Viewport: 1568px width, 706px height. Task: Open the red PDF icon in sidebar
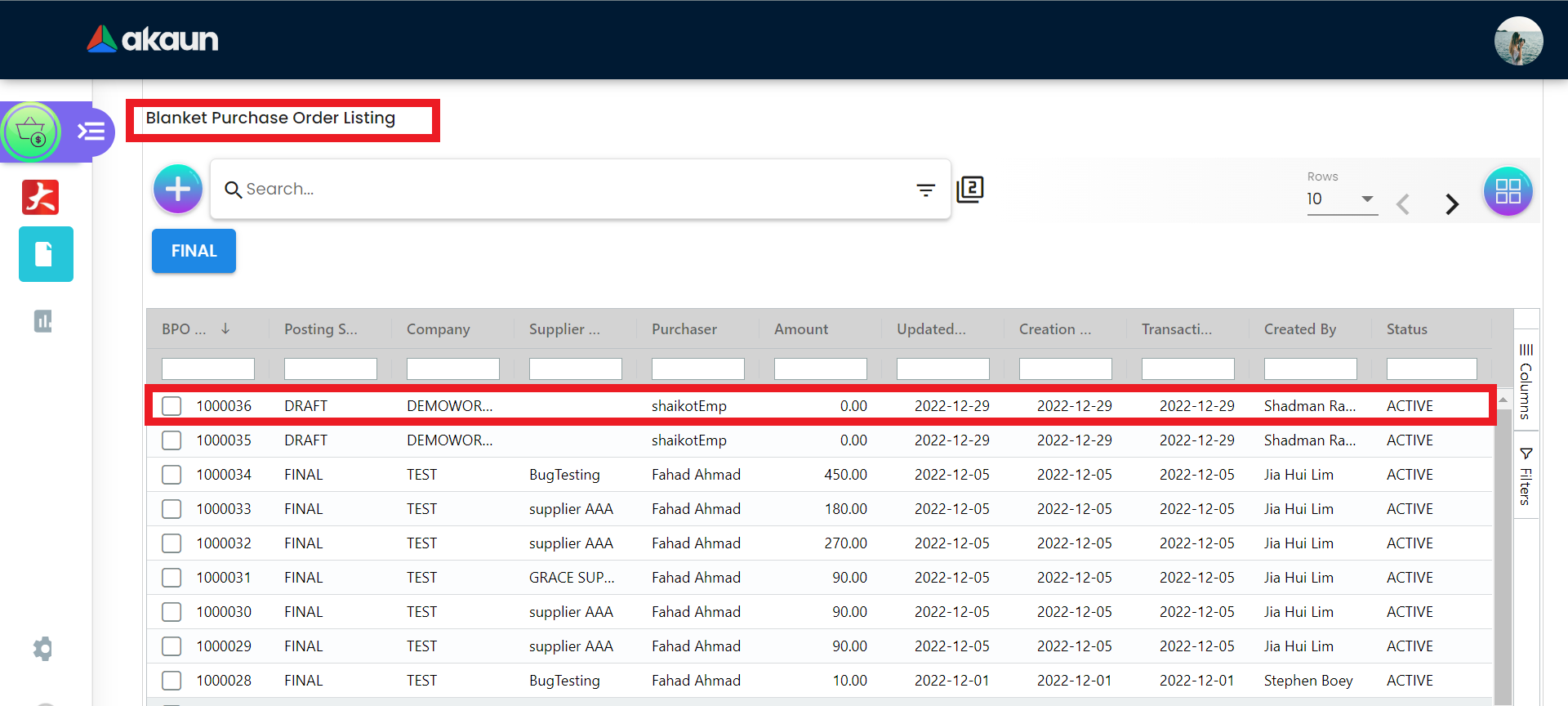(41, 197)
